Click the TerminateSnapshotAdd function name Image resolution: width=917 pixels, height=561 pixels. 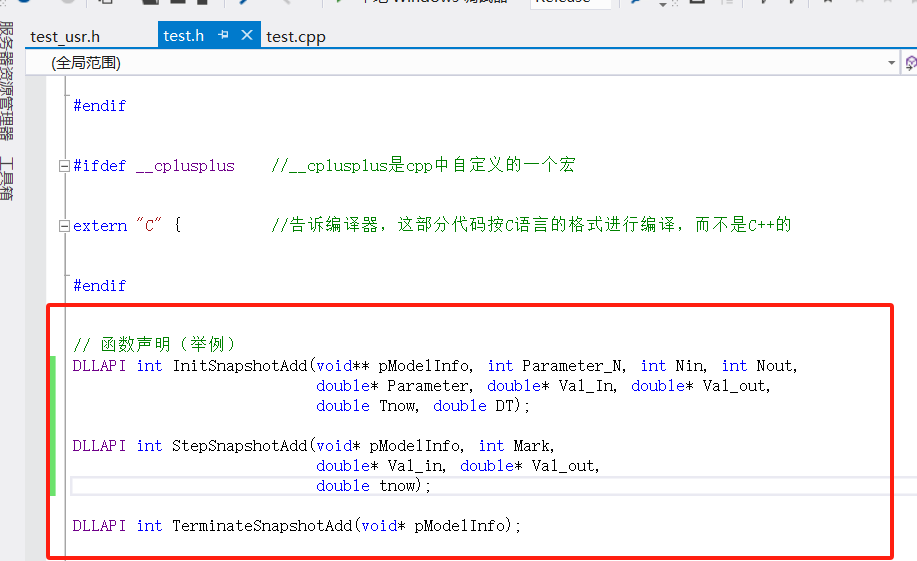coord(262,526)
